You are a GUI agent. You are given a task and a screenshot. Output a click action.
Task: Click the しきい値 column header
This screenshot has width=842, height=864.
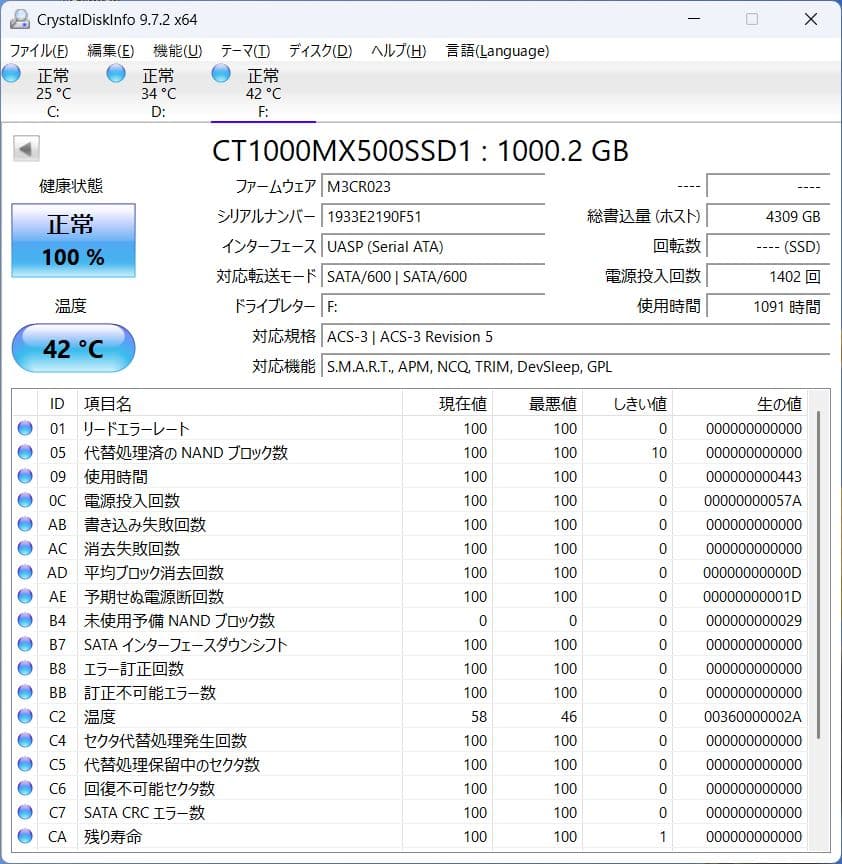[x=628, y=403]
